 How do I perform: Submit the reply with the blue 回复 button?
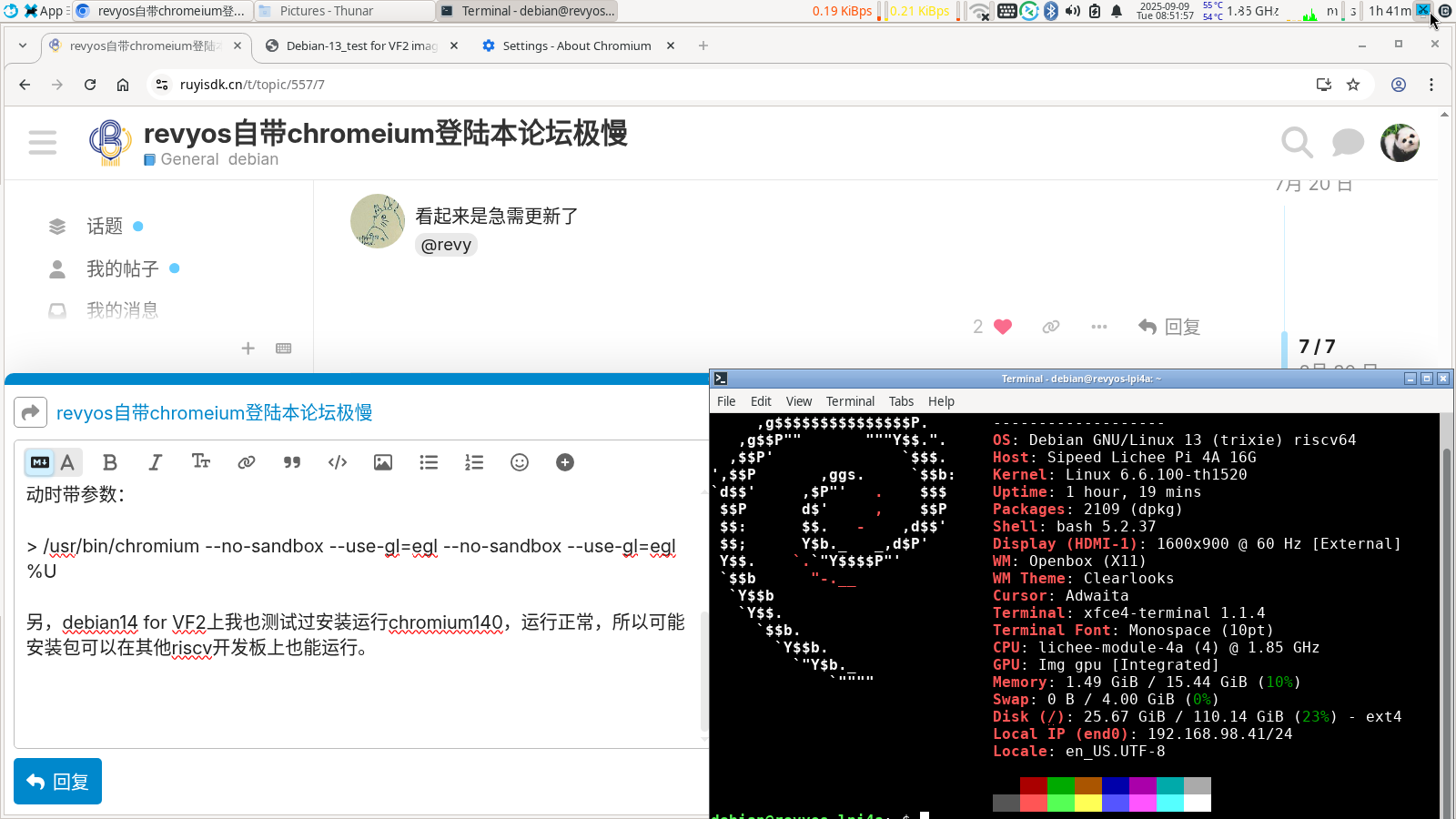coord(57,782)
